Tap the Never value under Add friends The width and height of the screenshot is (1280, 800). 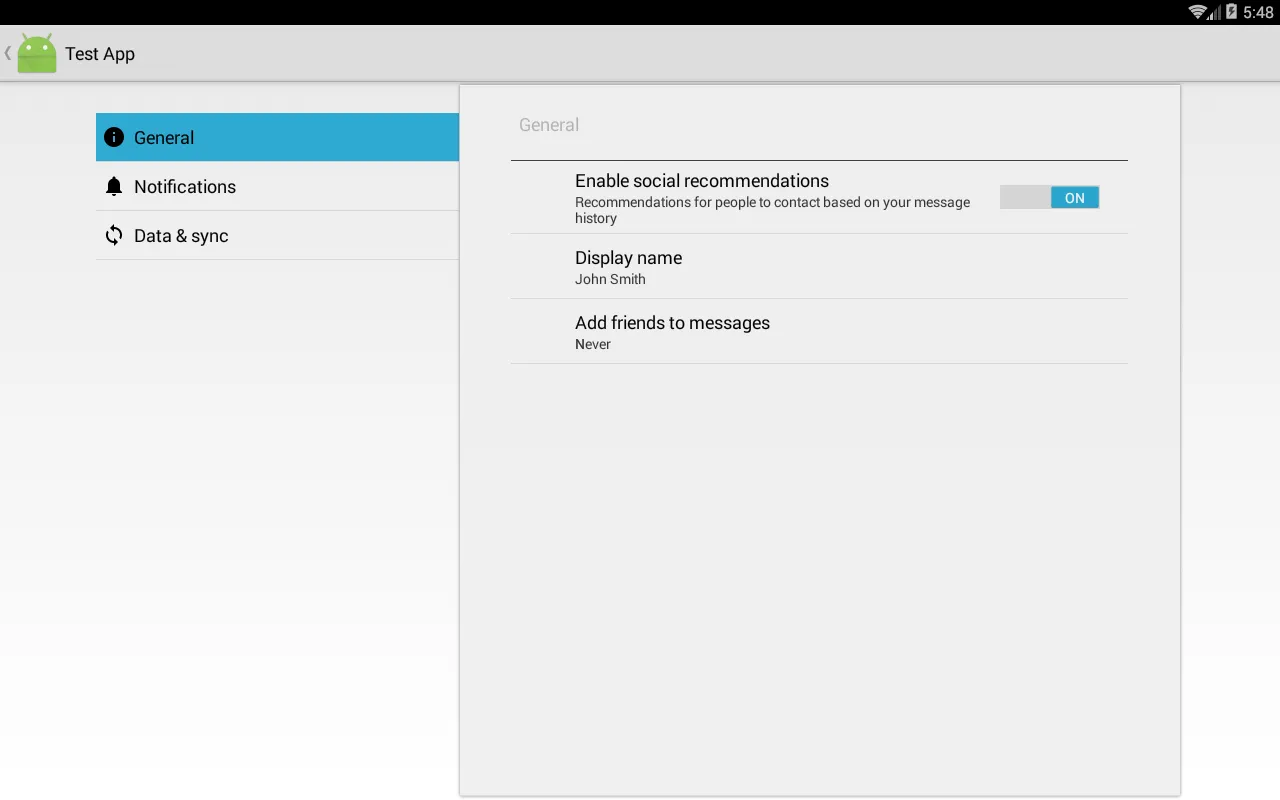[x=593, y=344]
